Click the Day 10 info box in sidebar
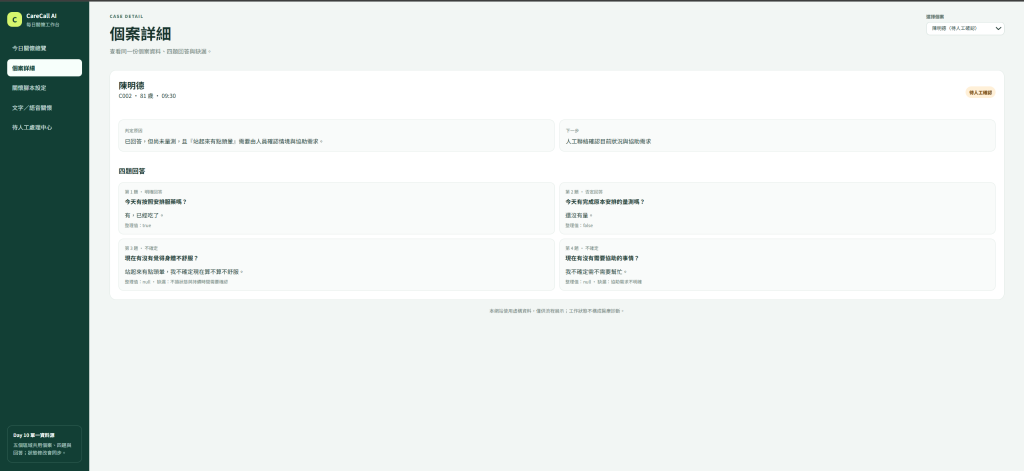The width and height of the screenshot is (1024, 471). 44,444
